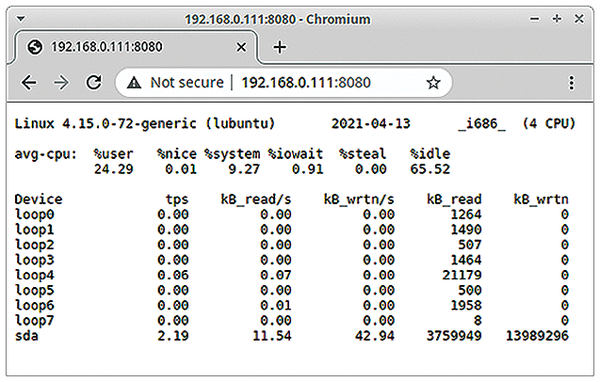Click the _i686_ architecture text
600x382 pixels.
[482, 124]
